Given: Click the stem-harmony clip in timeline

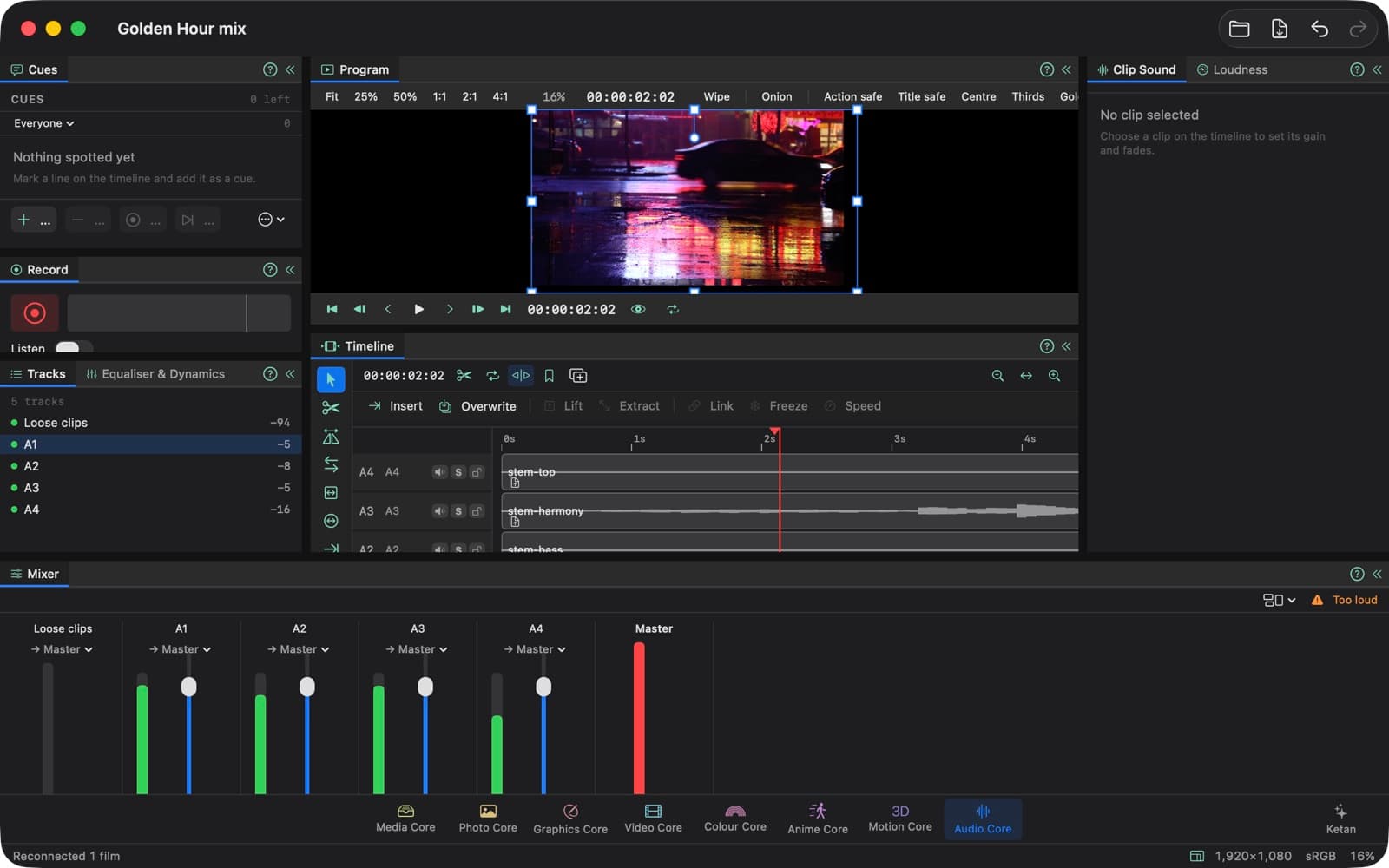Looking at the screenshot, I should (x=790, y=511).
